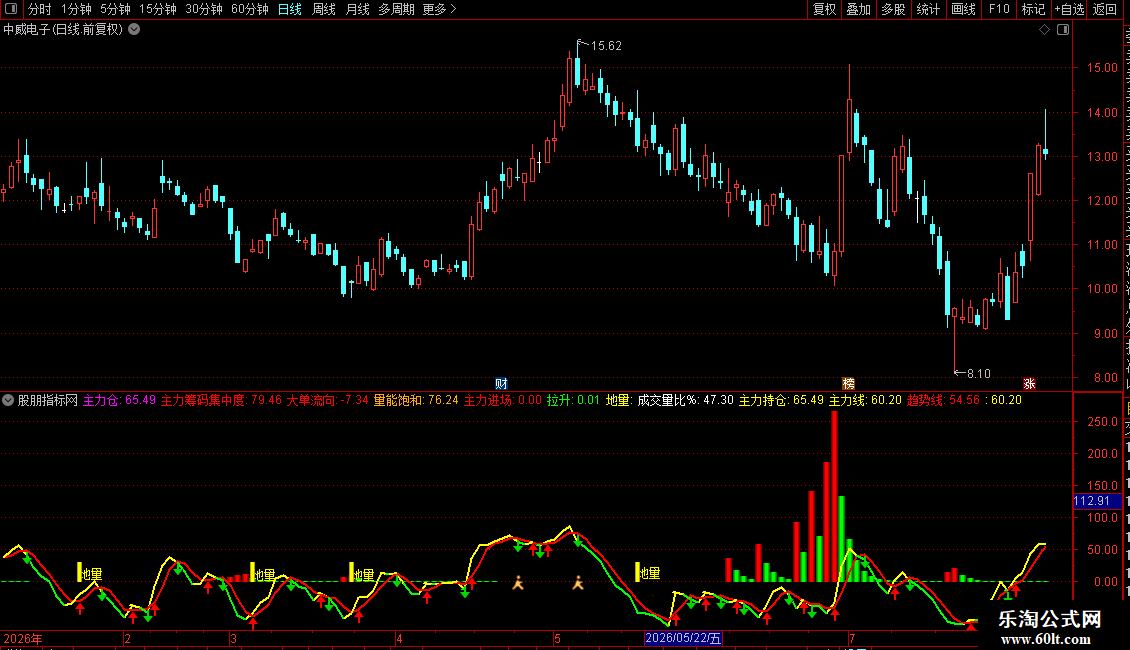The image size is (1130, 650).
Task: Click the 8.10 low price label
Action: coord(979,374)
